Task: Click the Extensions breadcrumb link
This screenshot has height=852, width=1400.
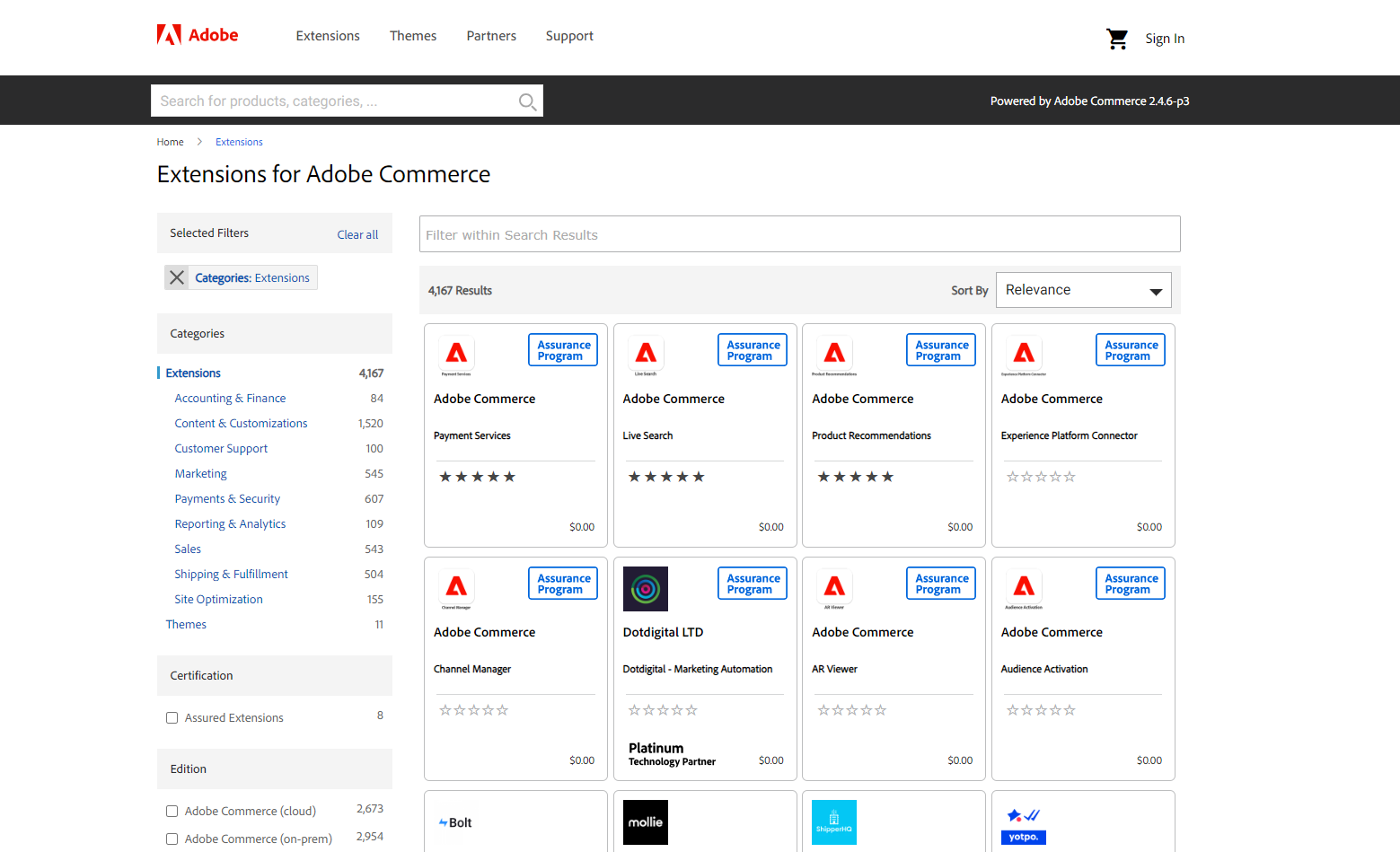Action: pyautogui.click(x=239, y=142)
